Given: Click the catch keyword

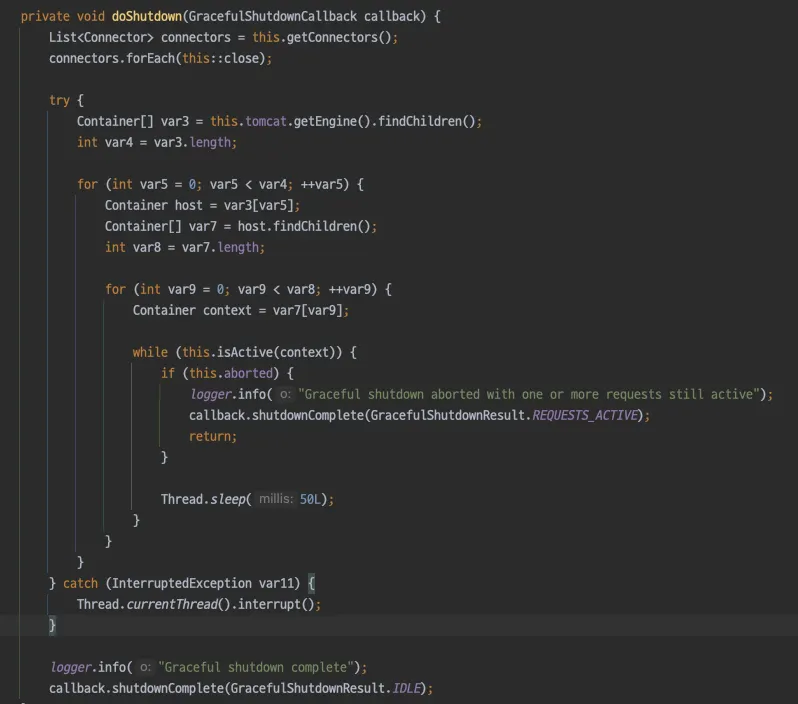Looking at the screenshot, I should point(80,583).
